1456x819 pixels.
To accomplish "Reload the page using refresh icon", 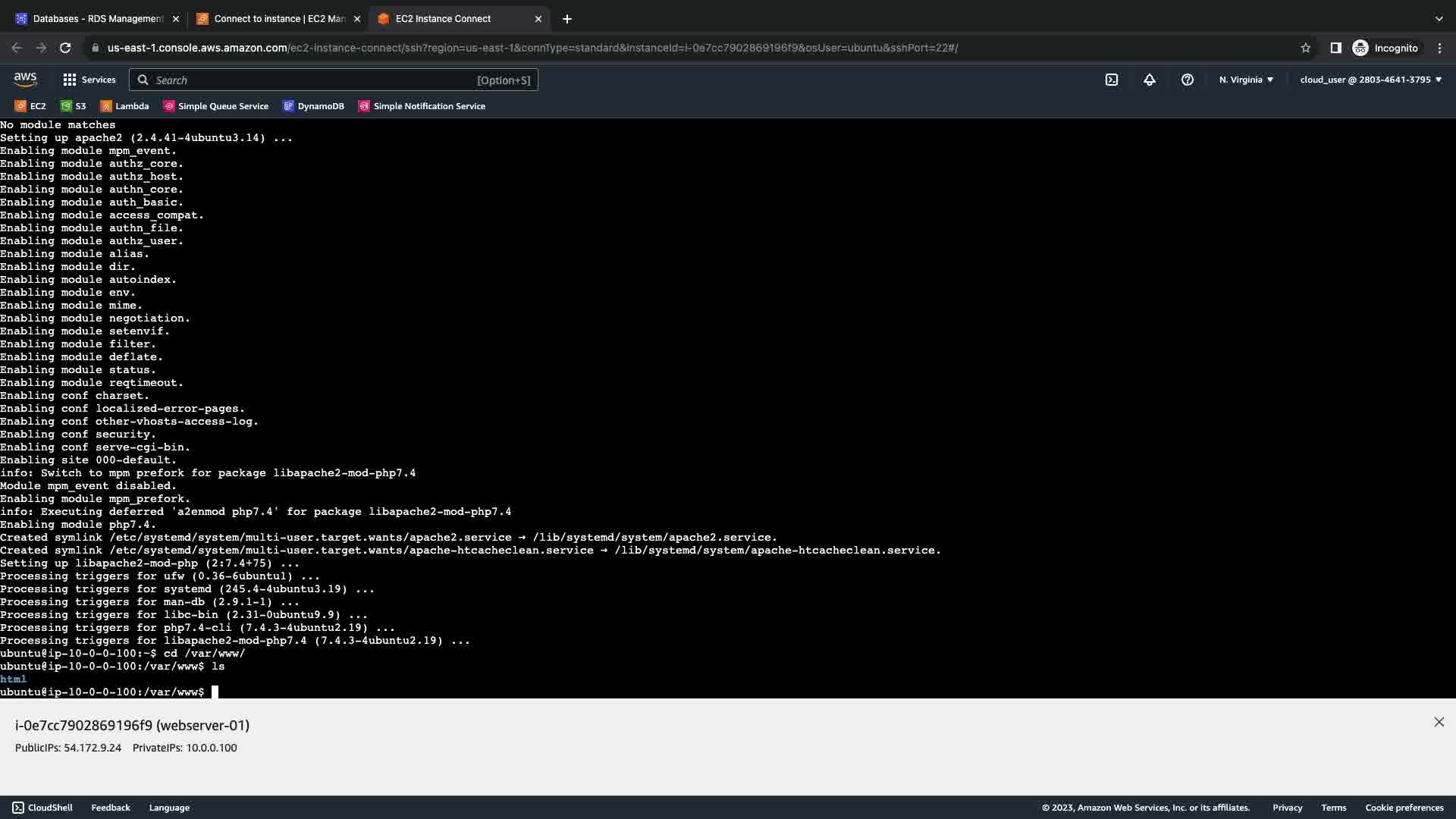I will coord(65,48).
